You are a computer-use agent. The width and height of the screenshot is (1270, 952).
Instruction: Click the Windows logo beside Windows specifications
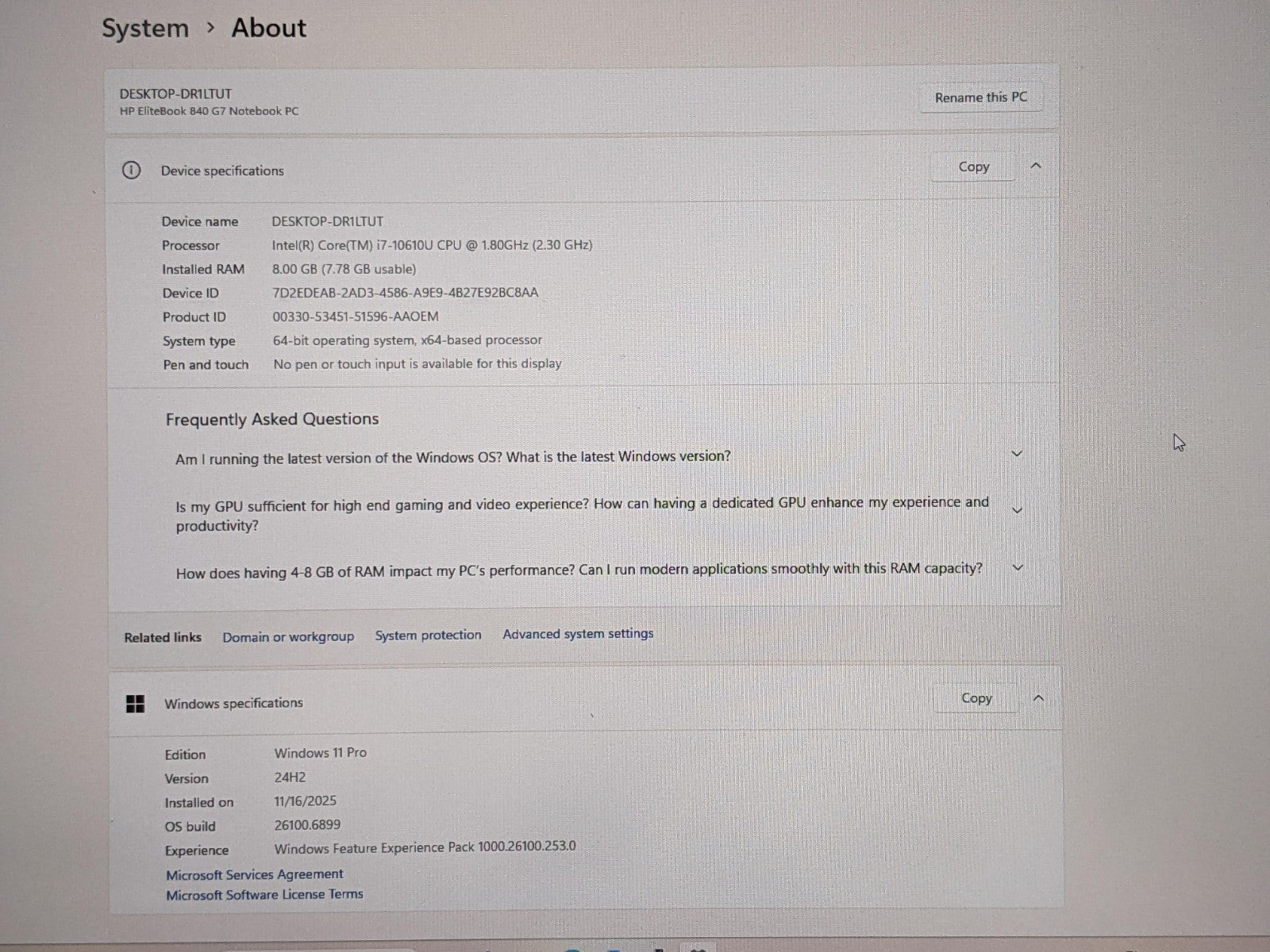pos(136,704)
